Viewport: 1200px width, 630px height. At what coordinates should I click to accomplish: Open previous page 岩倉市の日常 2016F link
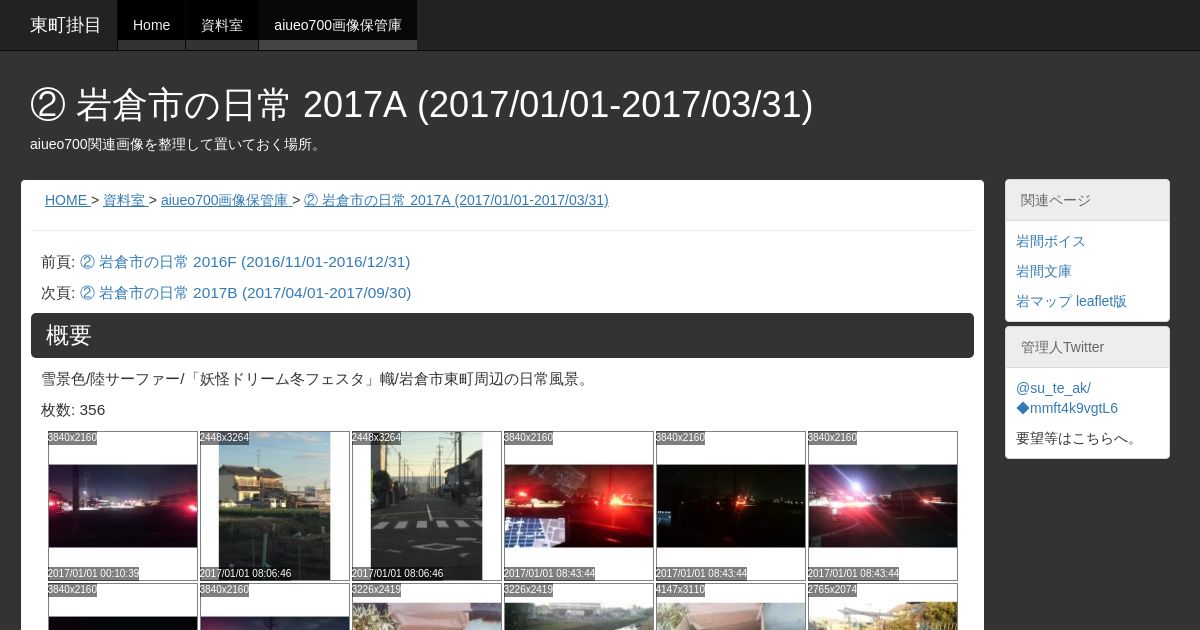pyautogui.click(x=245, y=262)
